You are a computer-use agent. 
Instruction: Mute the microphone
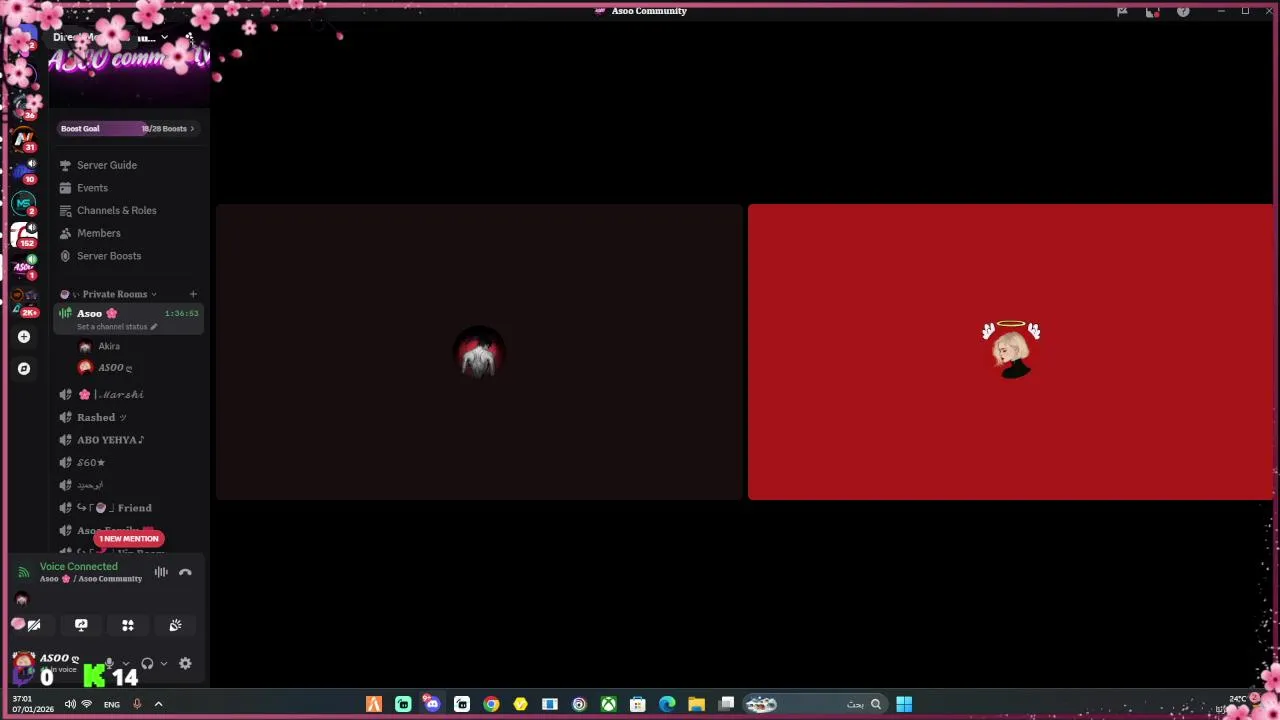(109, 663)
